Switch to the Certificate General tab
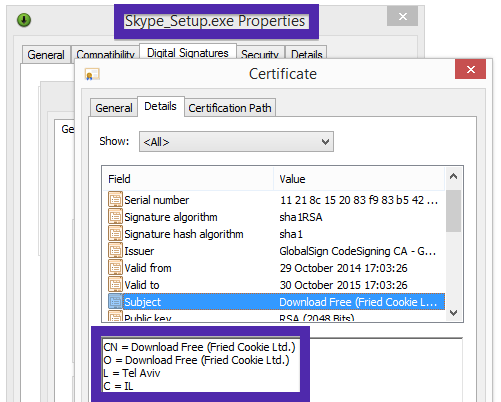This screenshot has height=402, width=501. point(114,108)
